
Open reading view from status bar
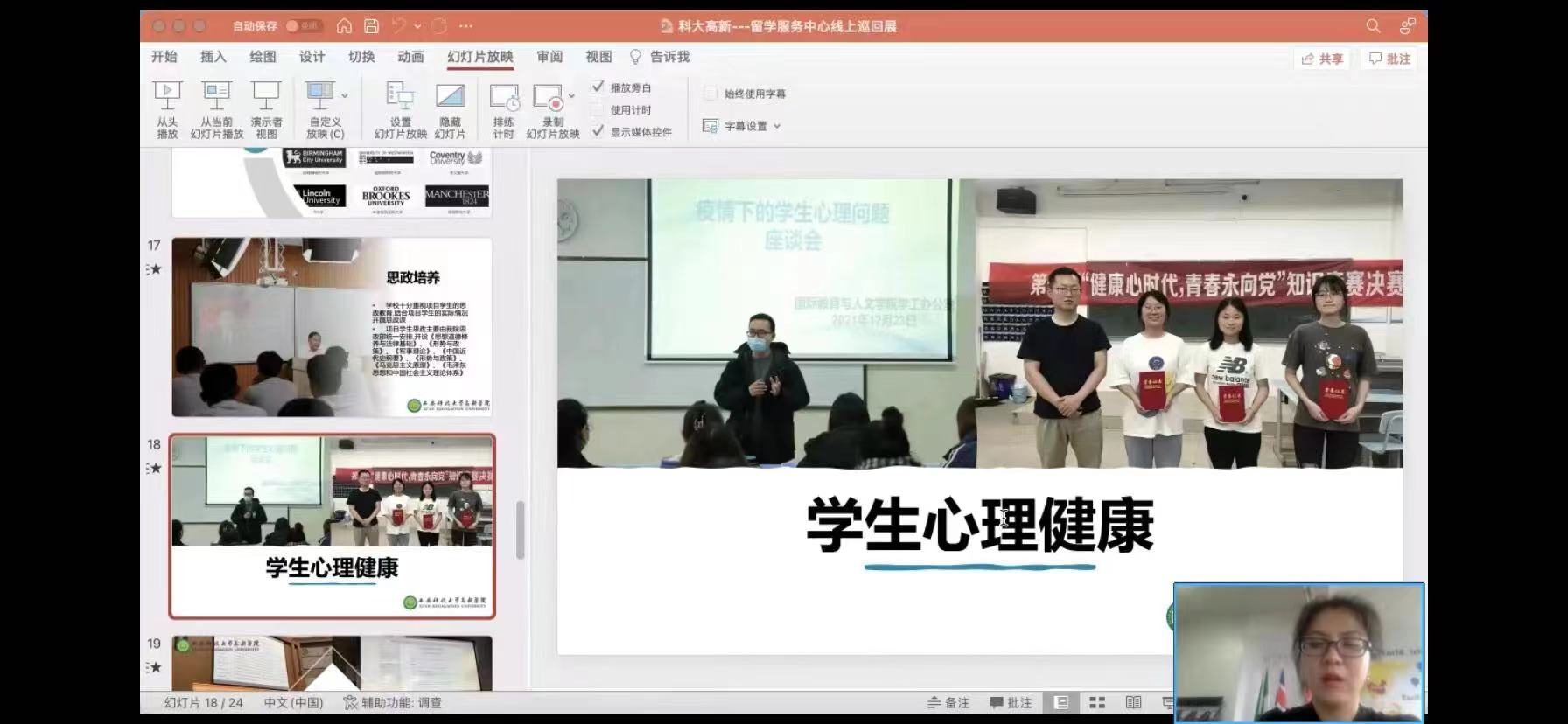1133,702
